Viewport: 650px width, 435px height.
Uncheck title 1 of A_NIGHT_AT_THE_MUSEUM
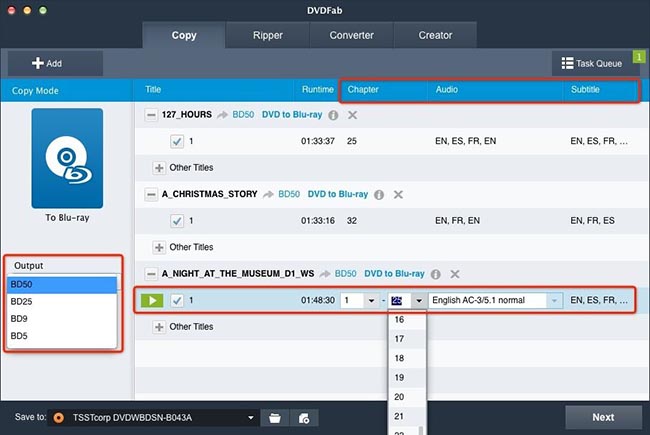(177, 301)
